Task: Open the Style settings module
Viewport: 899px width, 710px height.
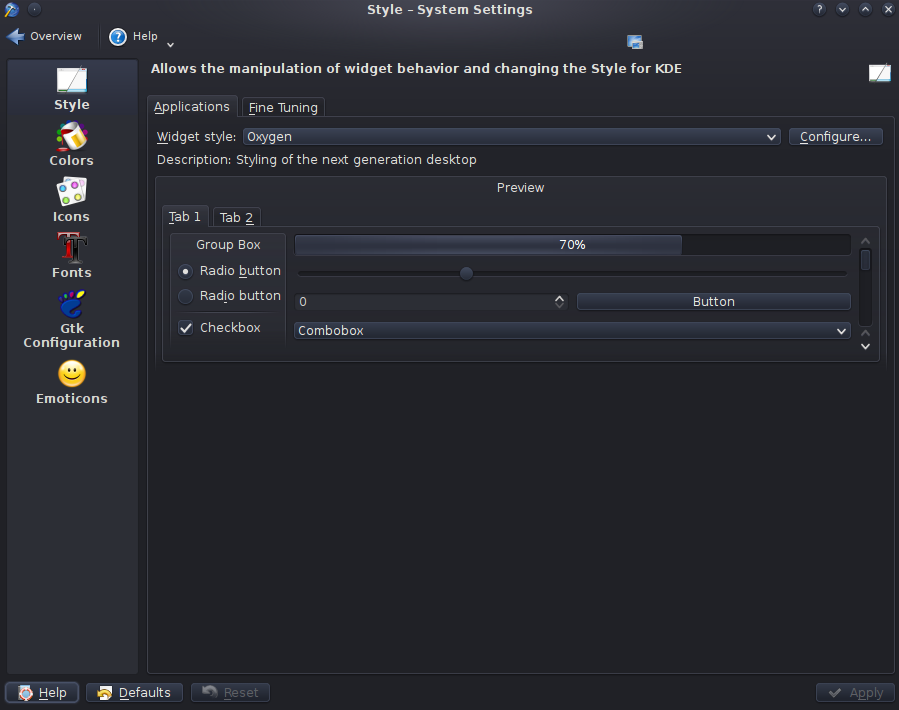Action: (x=72, y=89)
